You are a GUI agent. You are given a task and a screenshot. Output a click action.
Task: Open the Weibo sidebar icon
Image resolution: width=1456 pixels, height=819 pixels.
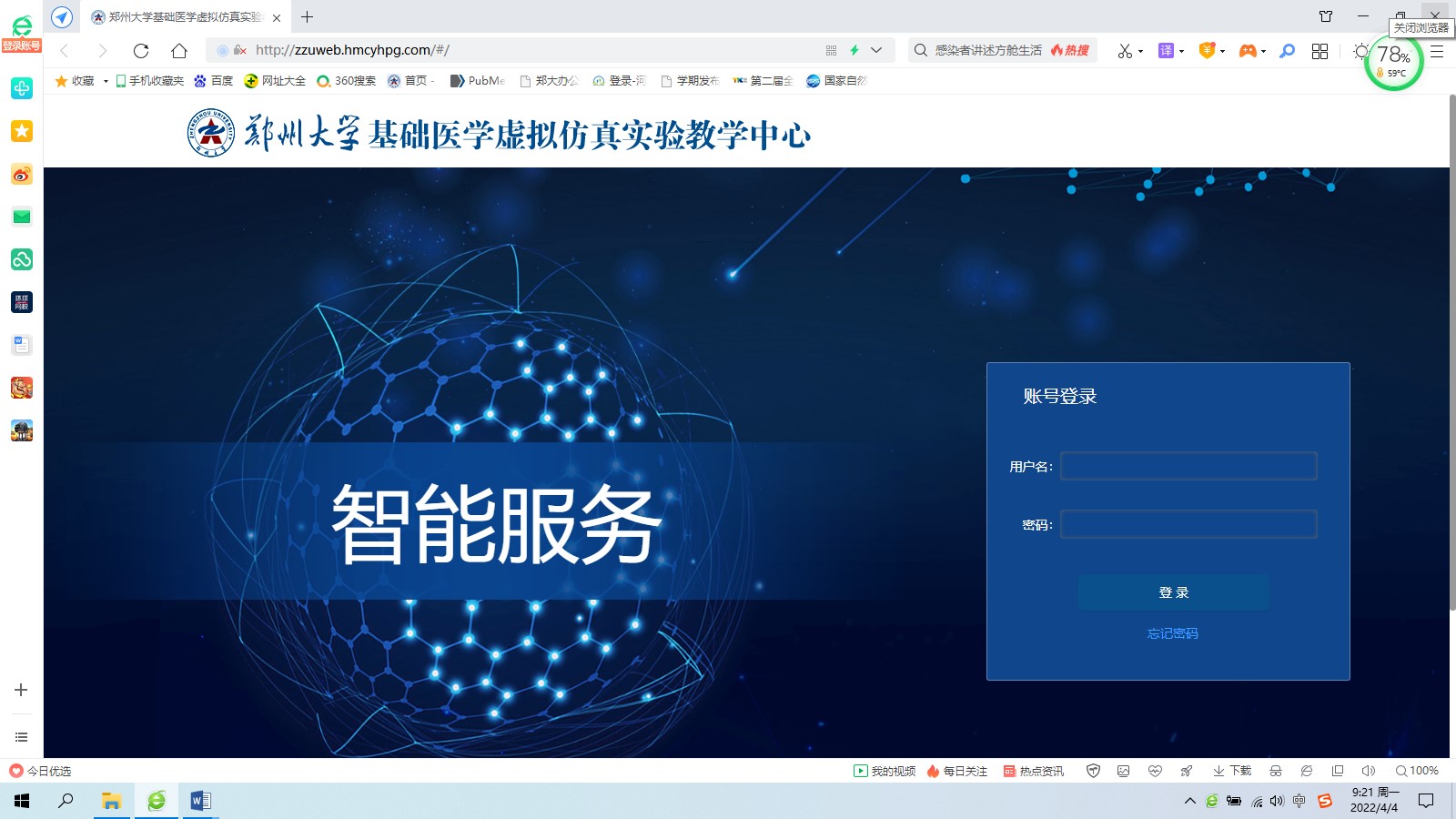coord(22,174)
